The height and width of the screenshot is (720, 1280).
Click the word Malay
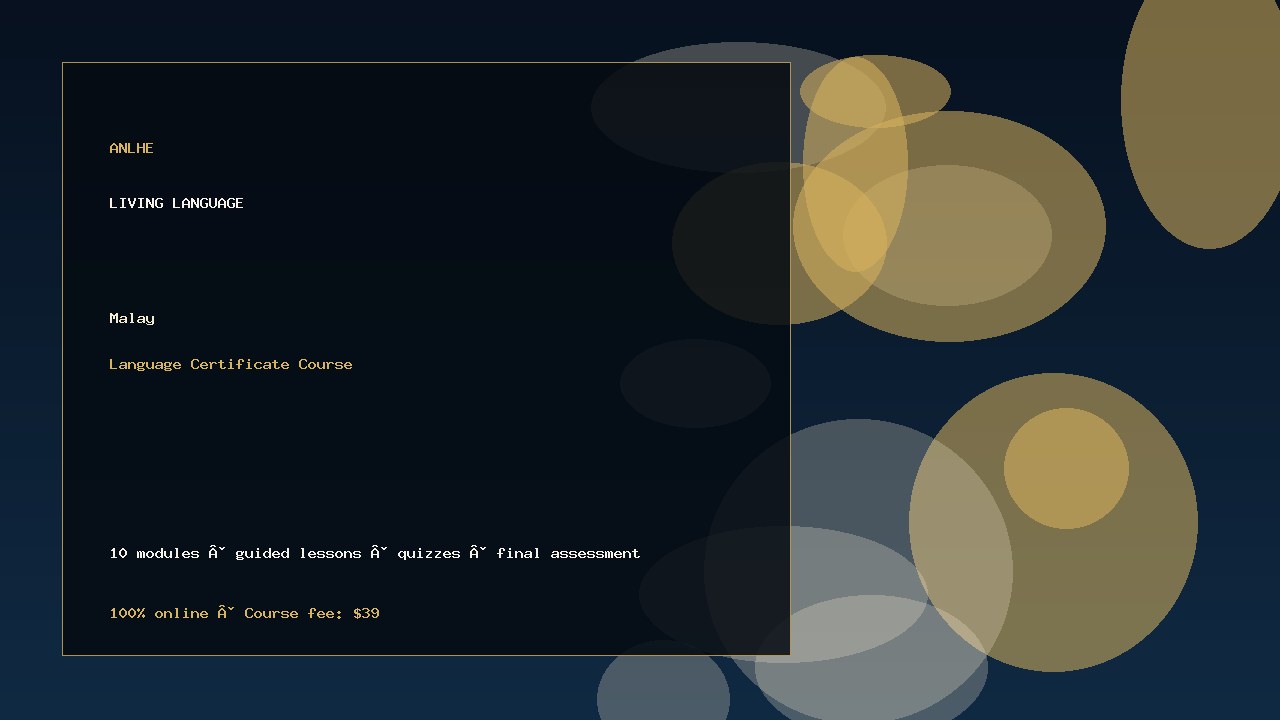point(132,318)
